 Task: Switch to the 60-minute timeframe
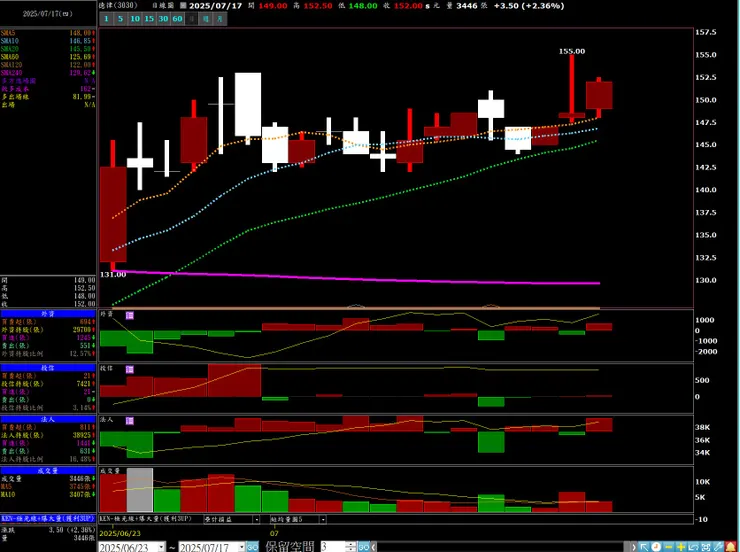click(177, 19)
